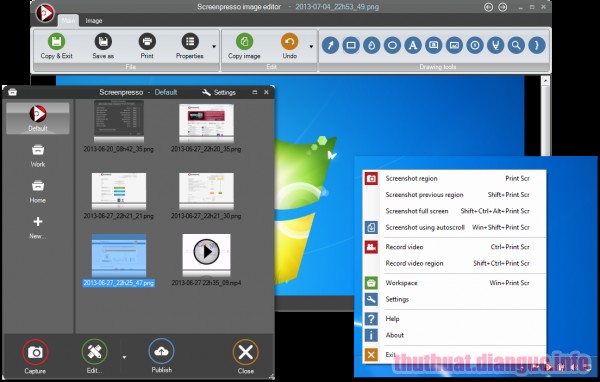Create a New workspace folder
Image resolution: width=600 pixels, height=382 pixels.
[38, 228]
